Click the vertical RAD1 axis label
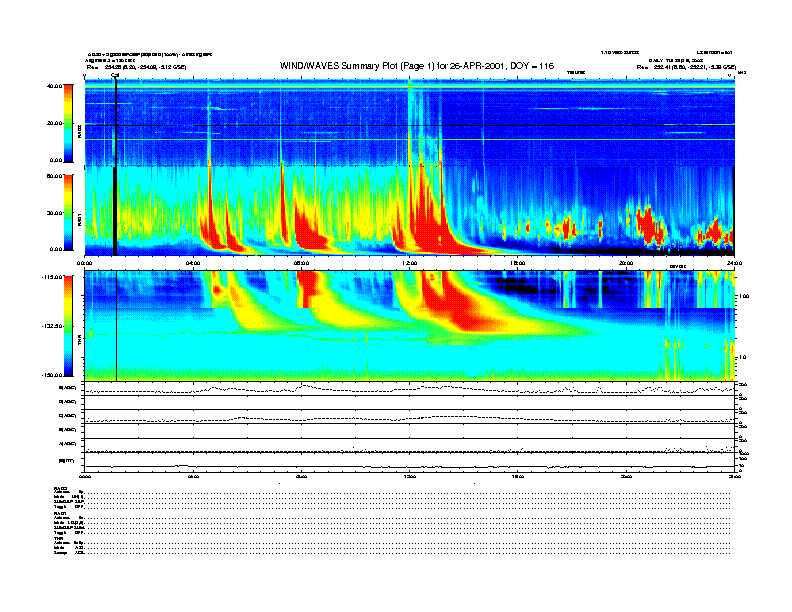Viewport: 792px width, 612px height. [x=80, y=220]
